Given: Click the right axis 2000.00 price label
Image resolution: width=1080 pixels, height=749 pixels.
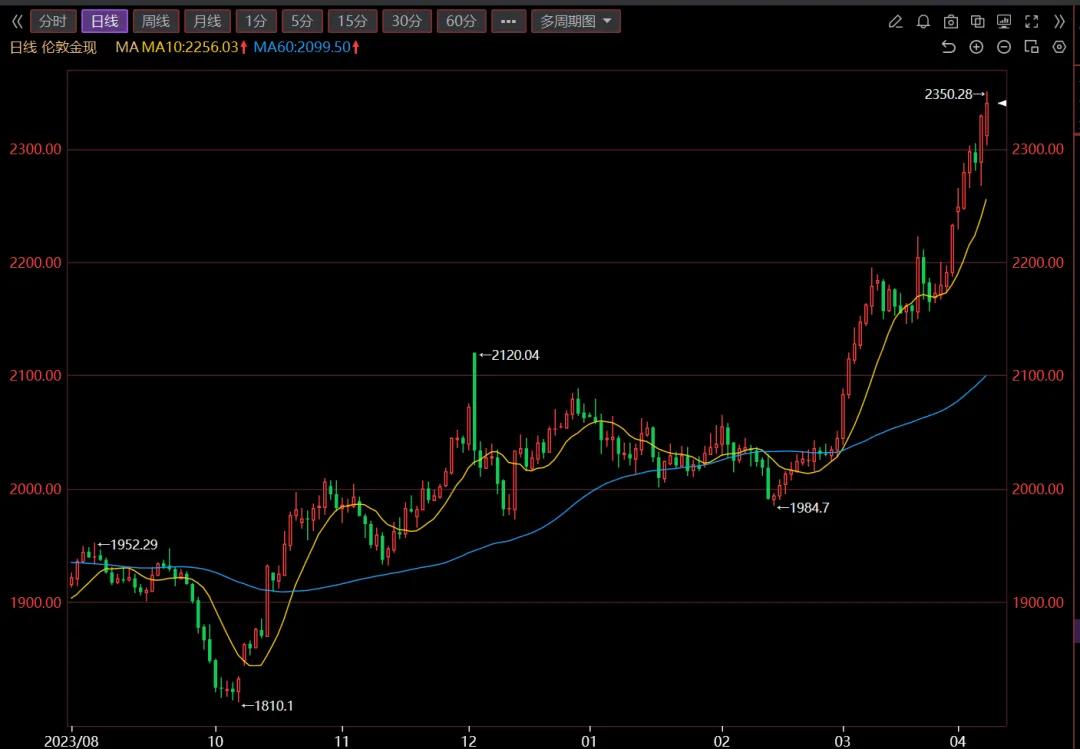Looking at the screenshot, I should (1038, 489).
